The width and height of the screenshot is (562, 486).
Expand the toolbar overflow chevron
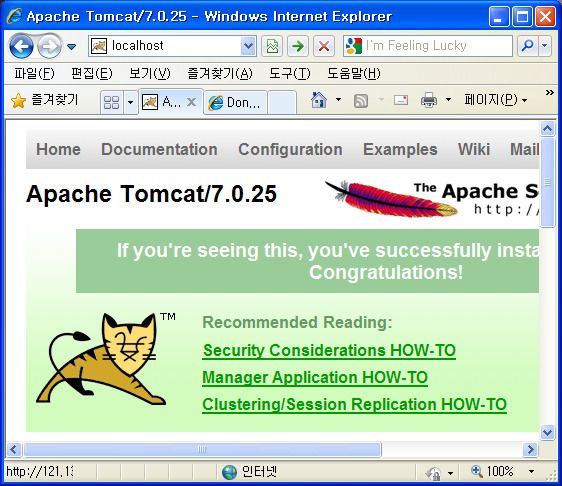click(549, 92)
